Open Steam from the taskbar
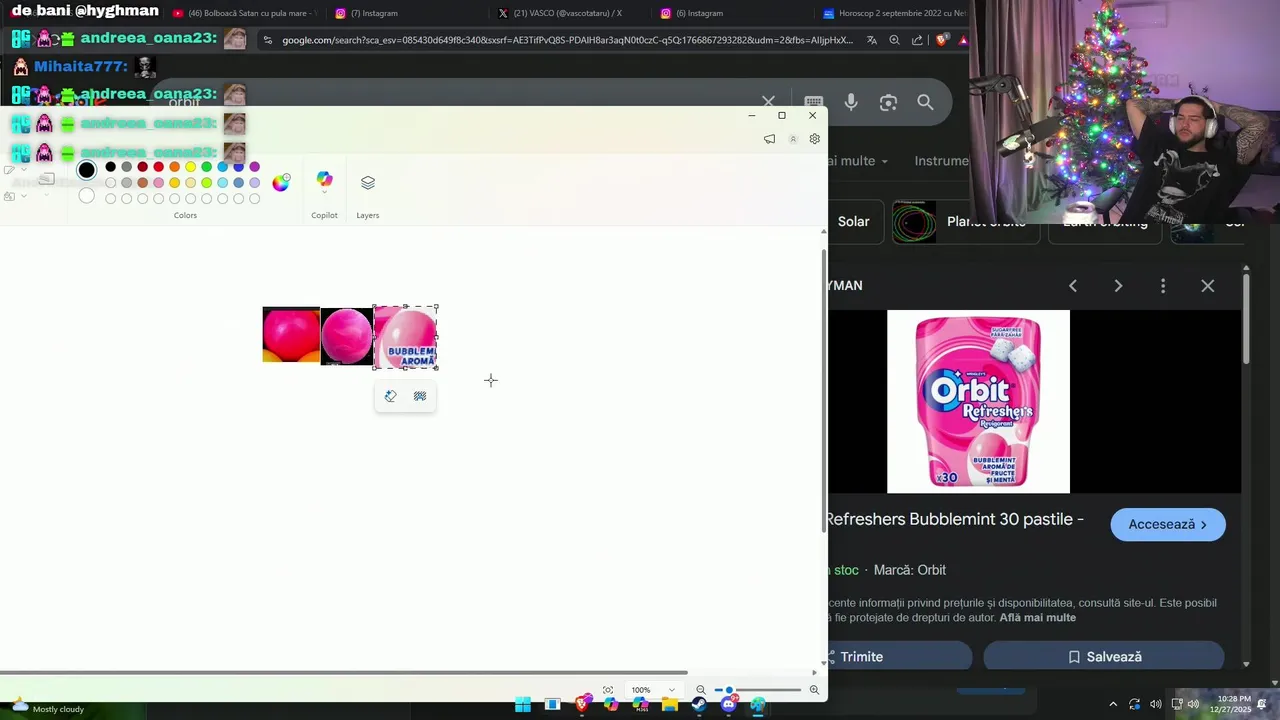The height and width of the screenshot is (720, 1280). click(x=699, y=705)
